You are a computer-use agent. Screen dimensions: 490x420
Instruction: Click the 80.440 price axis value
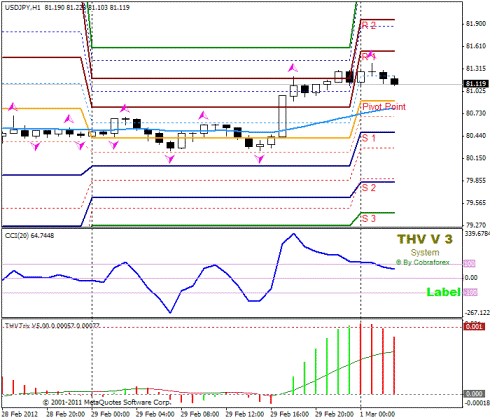click(x=476, y=136)
